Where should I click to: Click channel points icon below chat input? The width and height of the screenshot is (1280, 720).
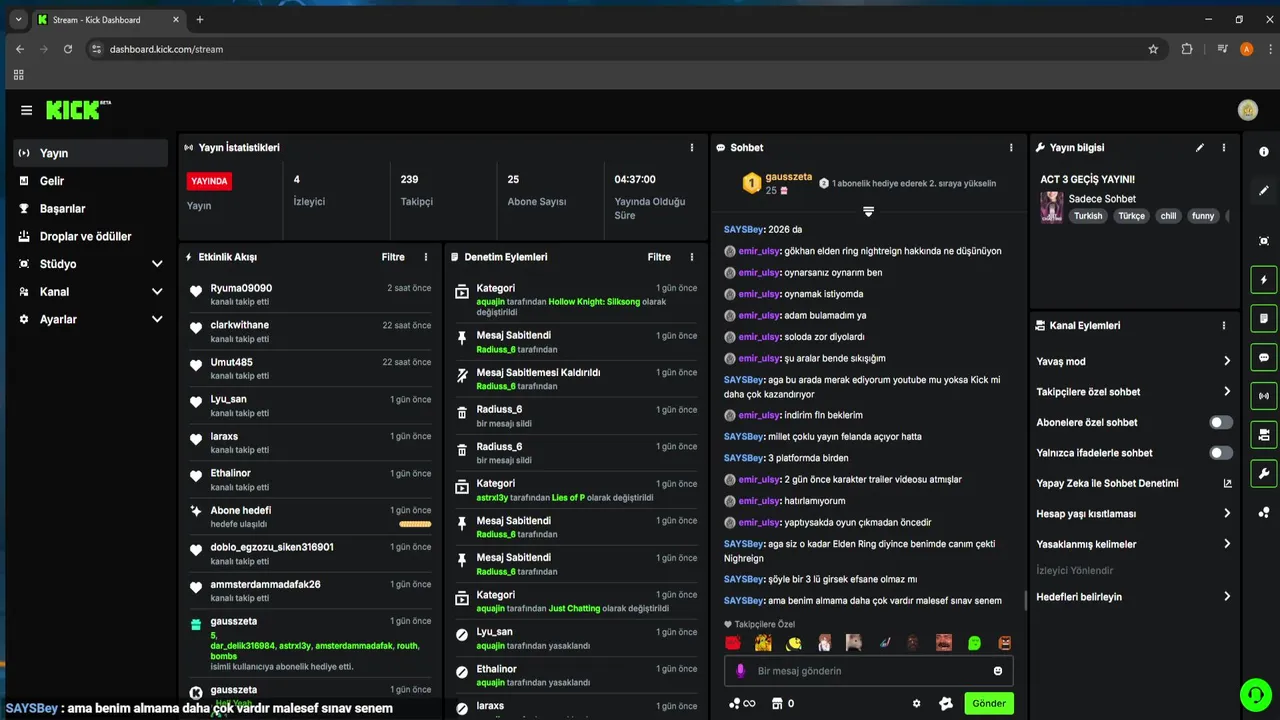point(742,704)
